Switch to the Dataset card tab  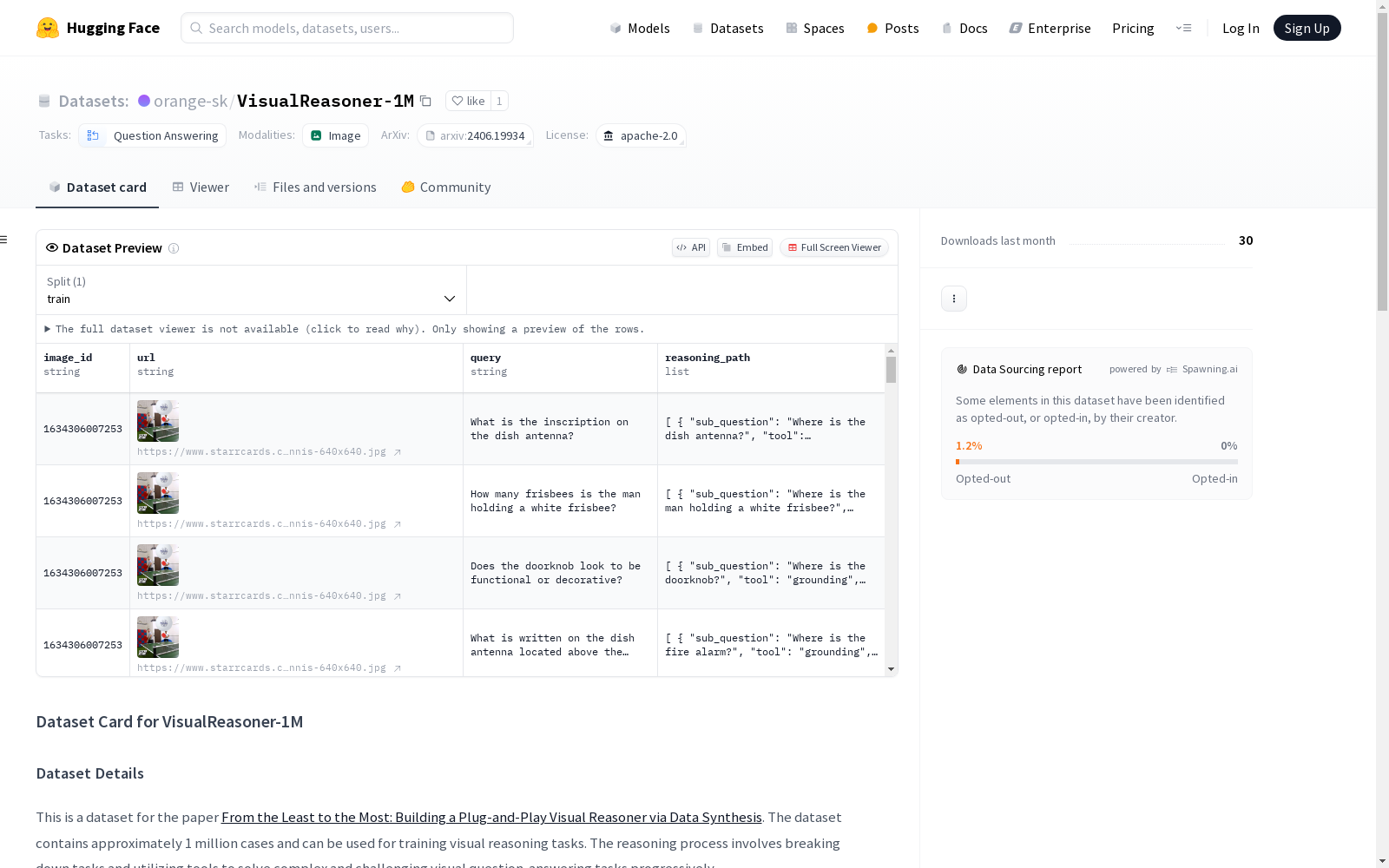[x=97, y=187]
